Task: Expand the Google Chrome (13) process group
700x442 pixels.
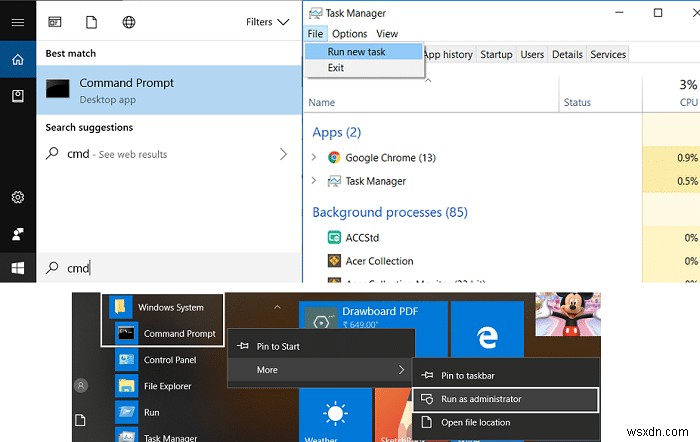Action: [314, 157]
